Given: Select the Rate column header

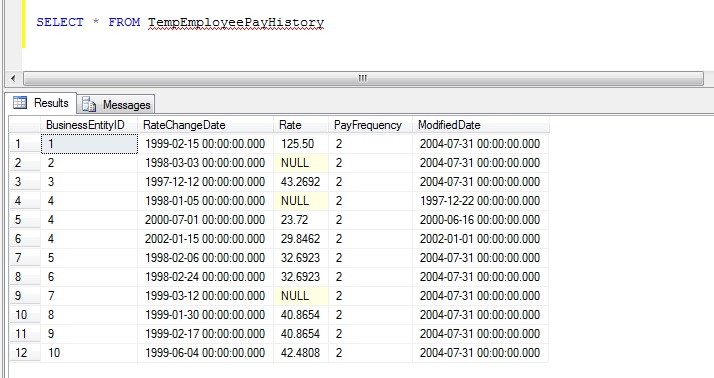Looking at the screenshot, I should pos(301,125).
